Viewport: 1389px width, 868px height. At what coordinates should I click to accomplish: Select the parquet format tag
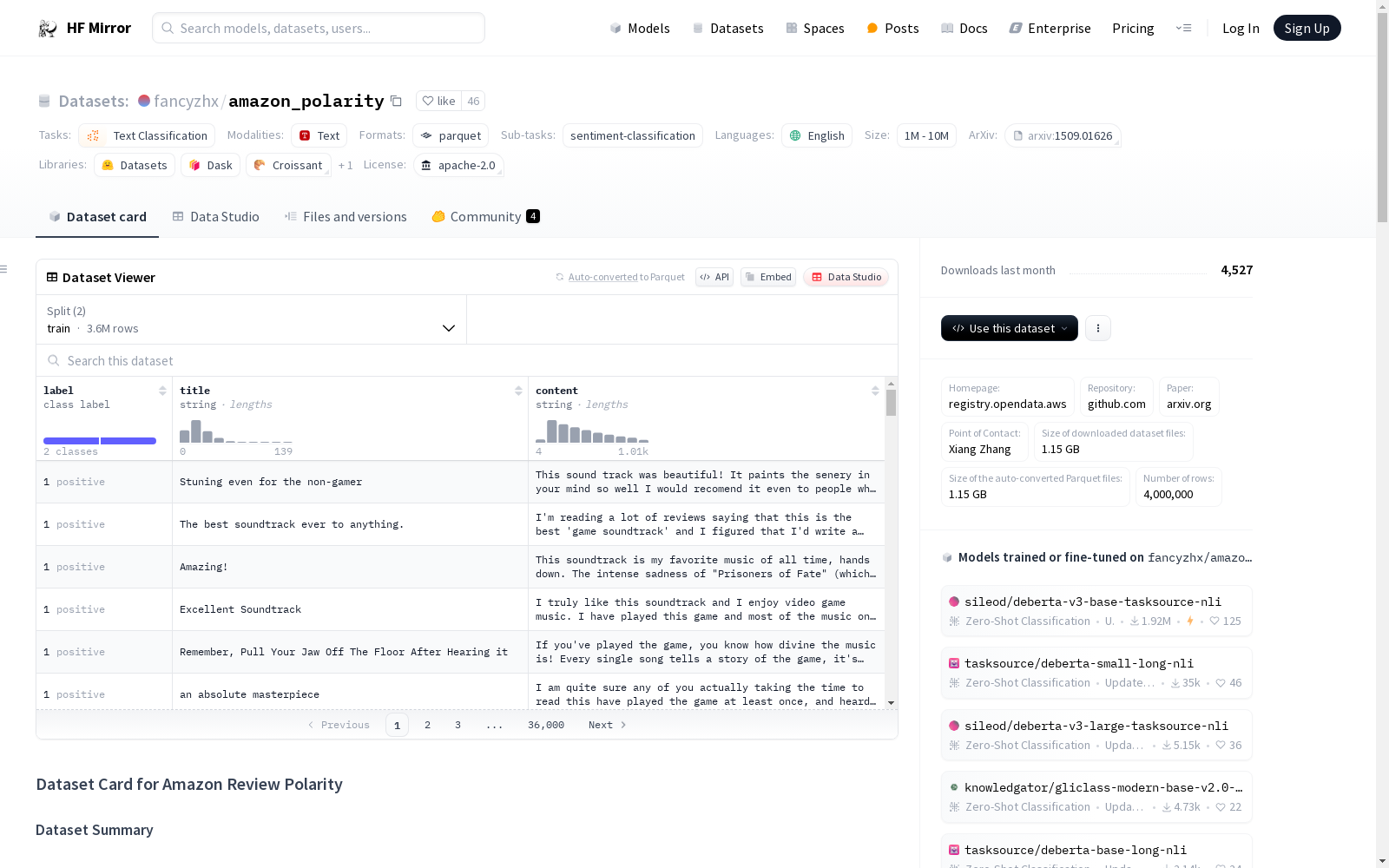pyautogui.click(x=451, y=135)
